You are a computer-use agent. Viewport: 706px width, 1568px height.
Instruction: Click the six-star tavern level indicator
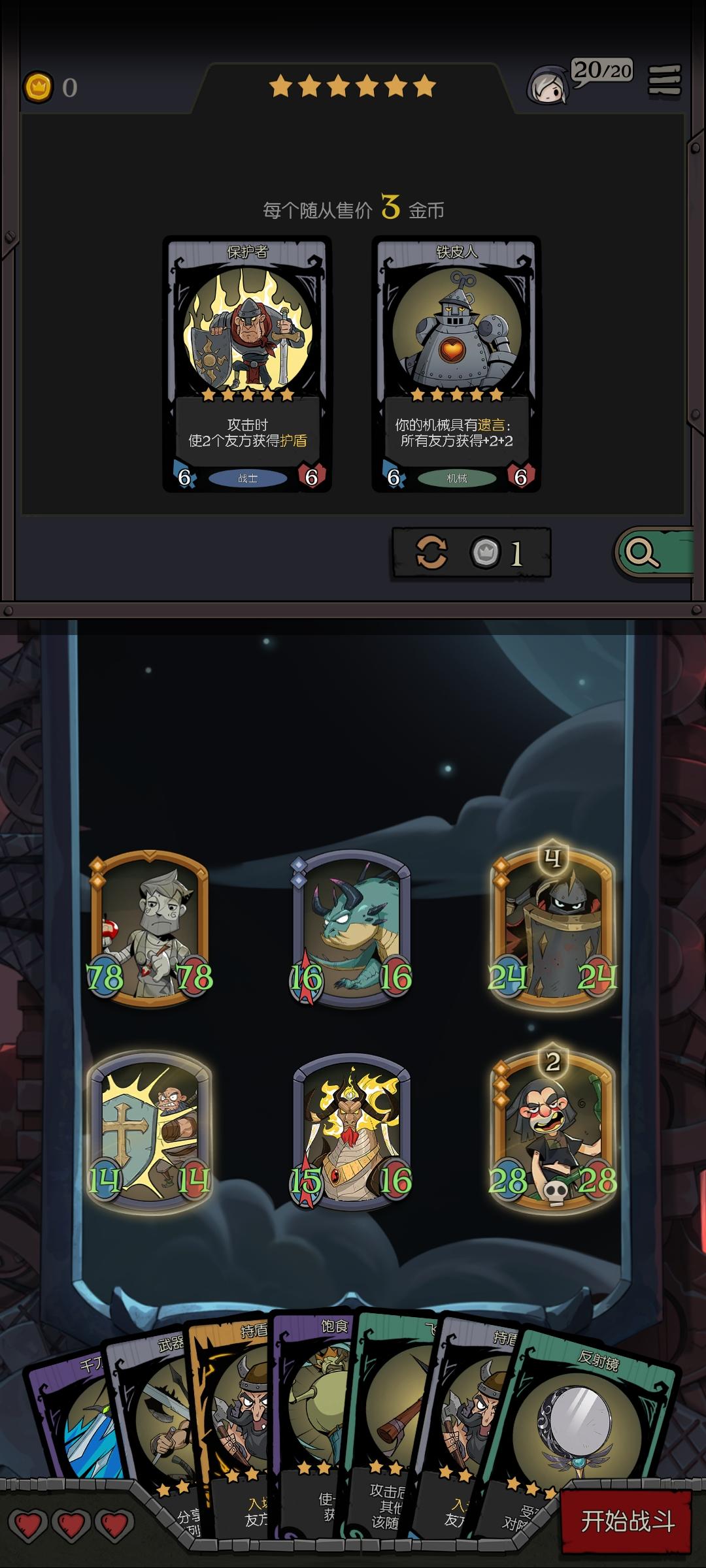[352, 86]
